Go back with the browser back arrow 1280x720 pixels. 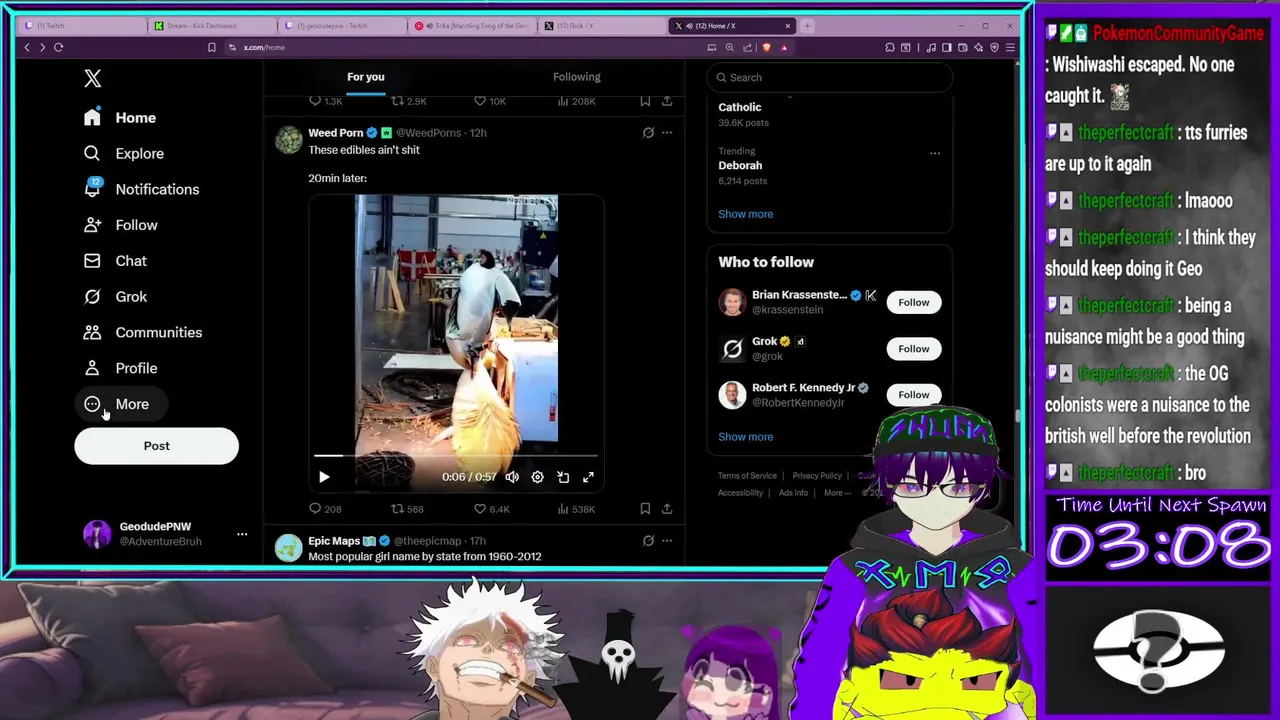[27, 47]
